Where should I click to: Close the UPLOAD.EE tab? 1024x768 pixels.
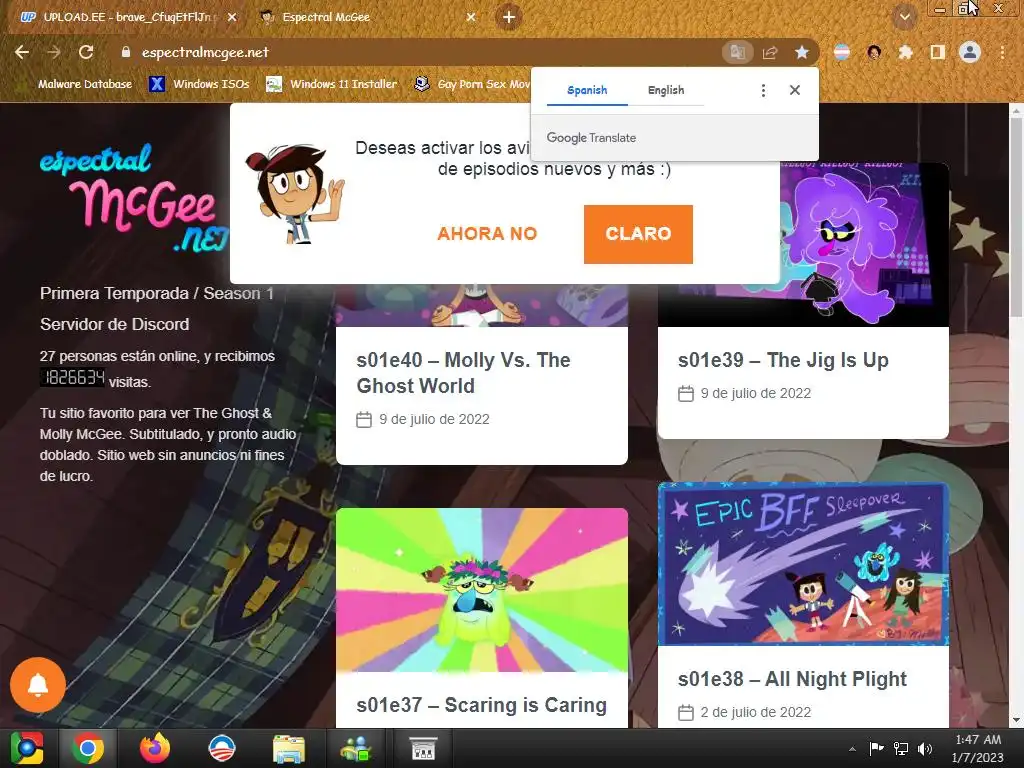point(232,18)
